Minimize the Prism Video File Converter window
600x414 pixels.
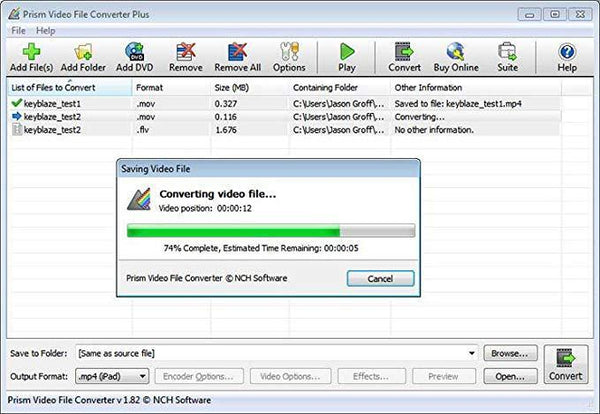click(530, 15)
